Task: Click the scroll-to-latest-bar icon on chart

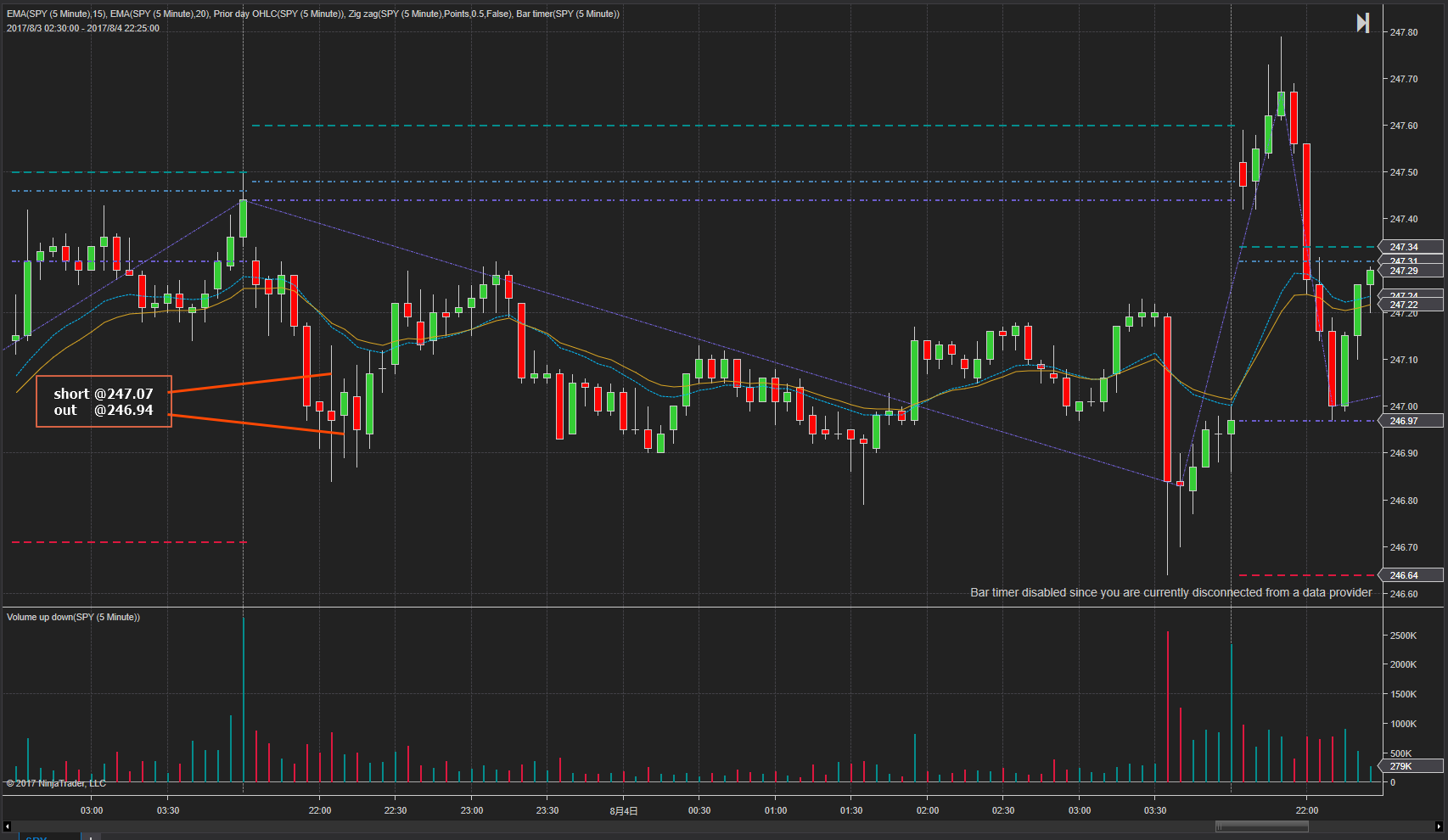Action: pyautogui.click(x=1363, y=23)
